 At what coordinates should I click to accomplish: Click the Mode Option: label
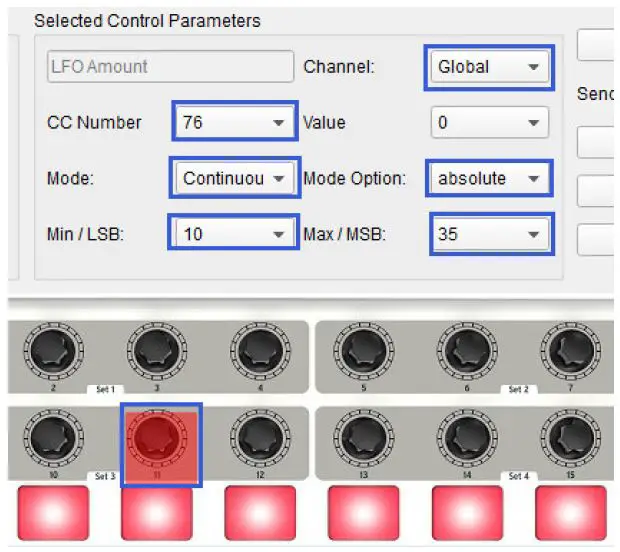tap(355, 179)
